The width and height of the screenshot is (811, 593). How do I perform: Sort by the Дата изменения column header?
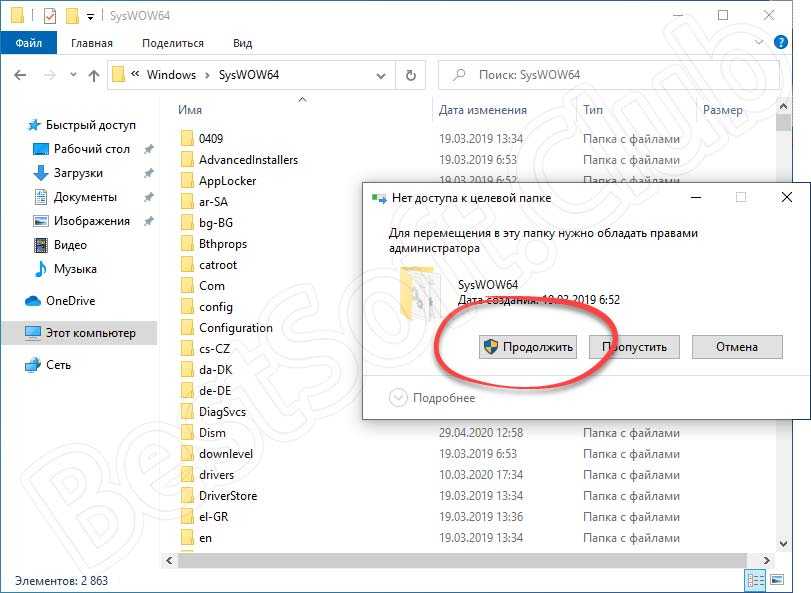click(x=483, y=110)
